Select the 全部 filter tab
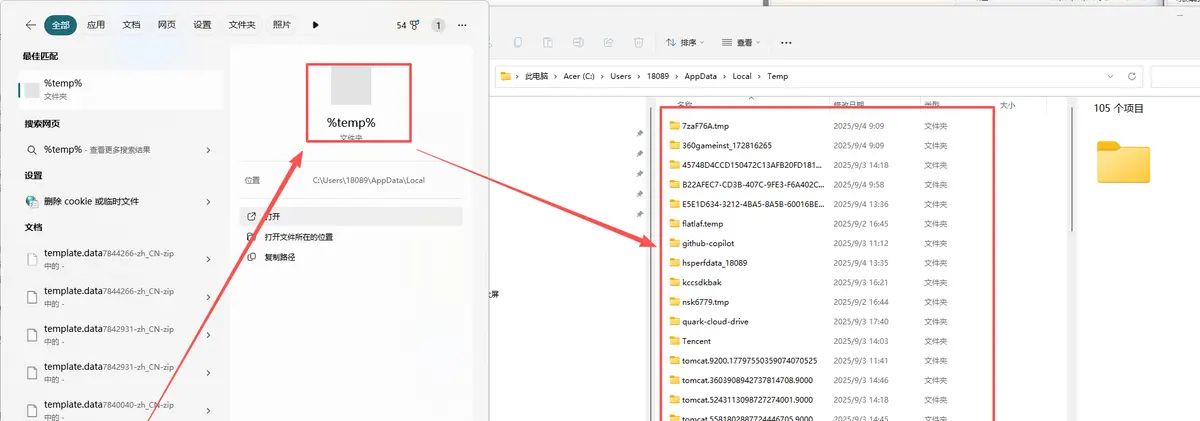Screen dimensions: 1200x421 (60, 25)
